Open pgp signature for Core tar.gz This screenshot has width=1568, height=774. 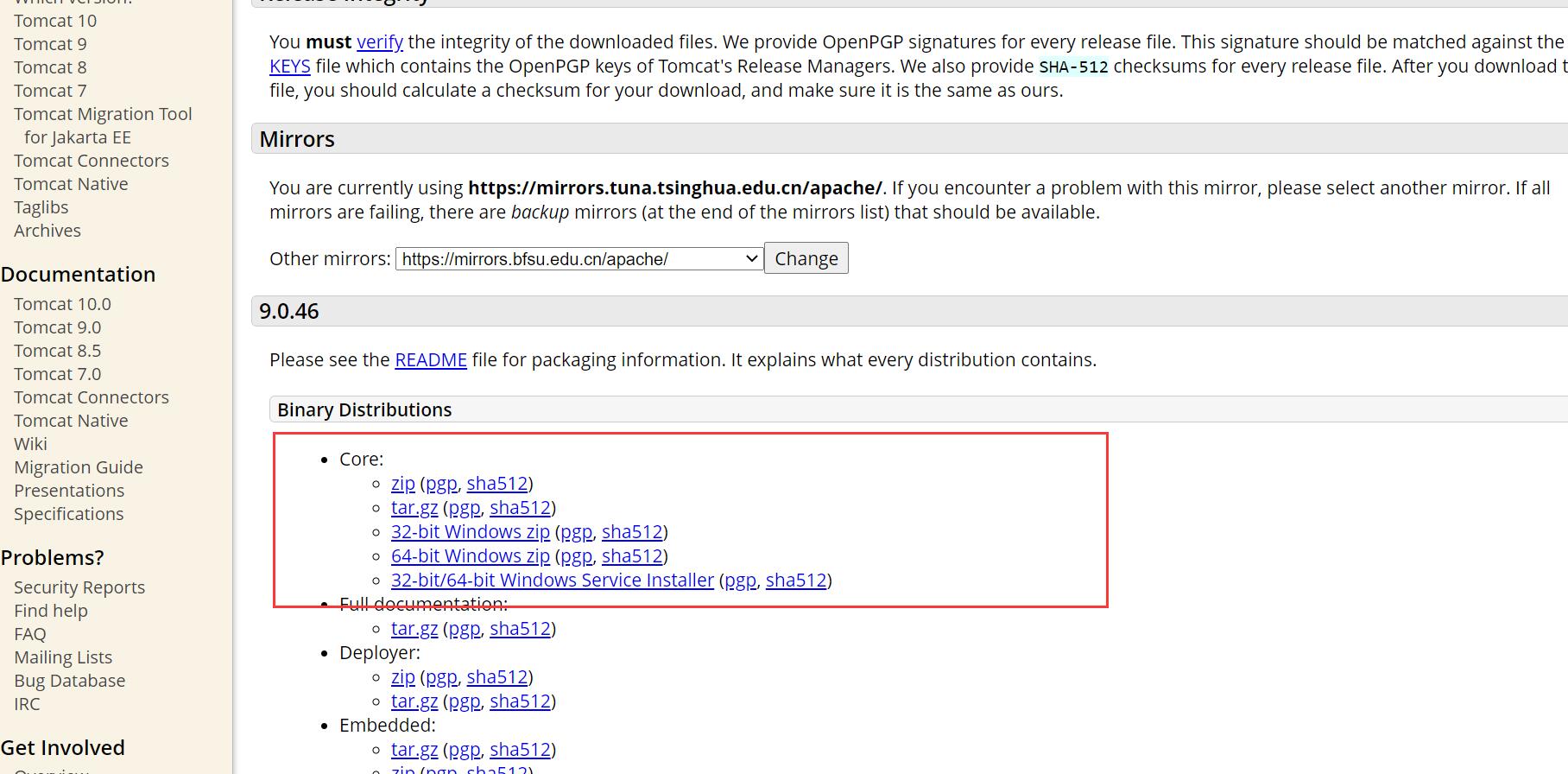coord(465,507)
